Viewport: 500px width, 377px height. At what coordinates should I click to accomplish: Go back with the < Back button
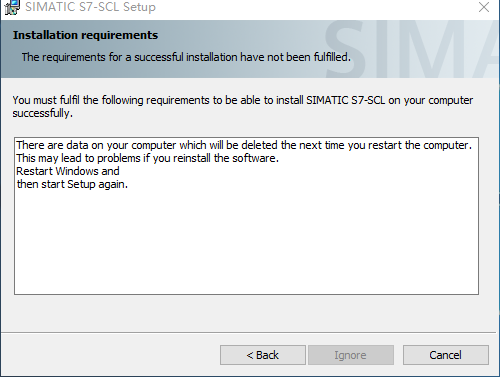[263, 355]
